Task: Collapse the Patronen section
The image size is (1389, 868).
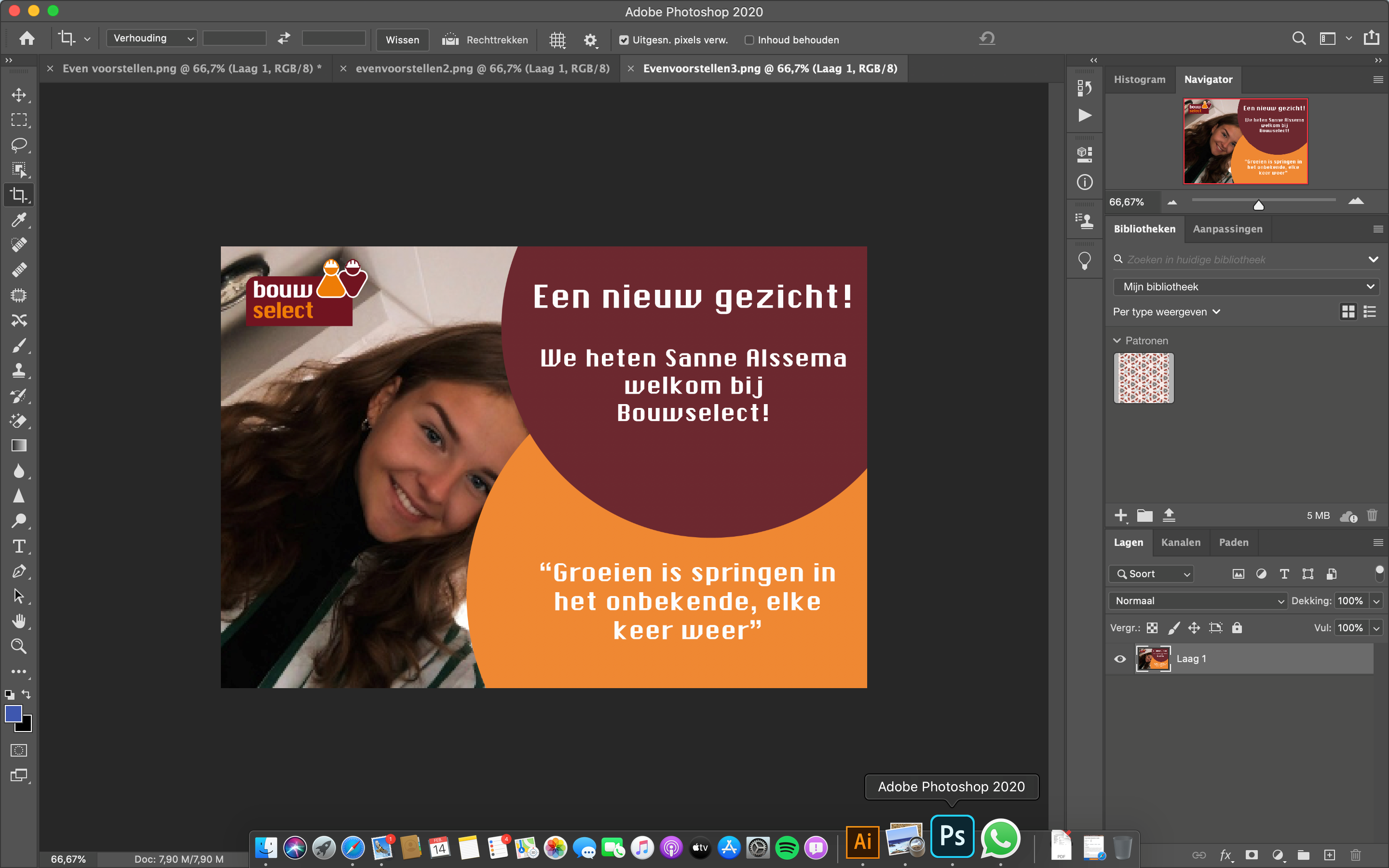Action: click(1117, 341)
